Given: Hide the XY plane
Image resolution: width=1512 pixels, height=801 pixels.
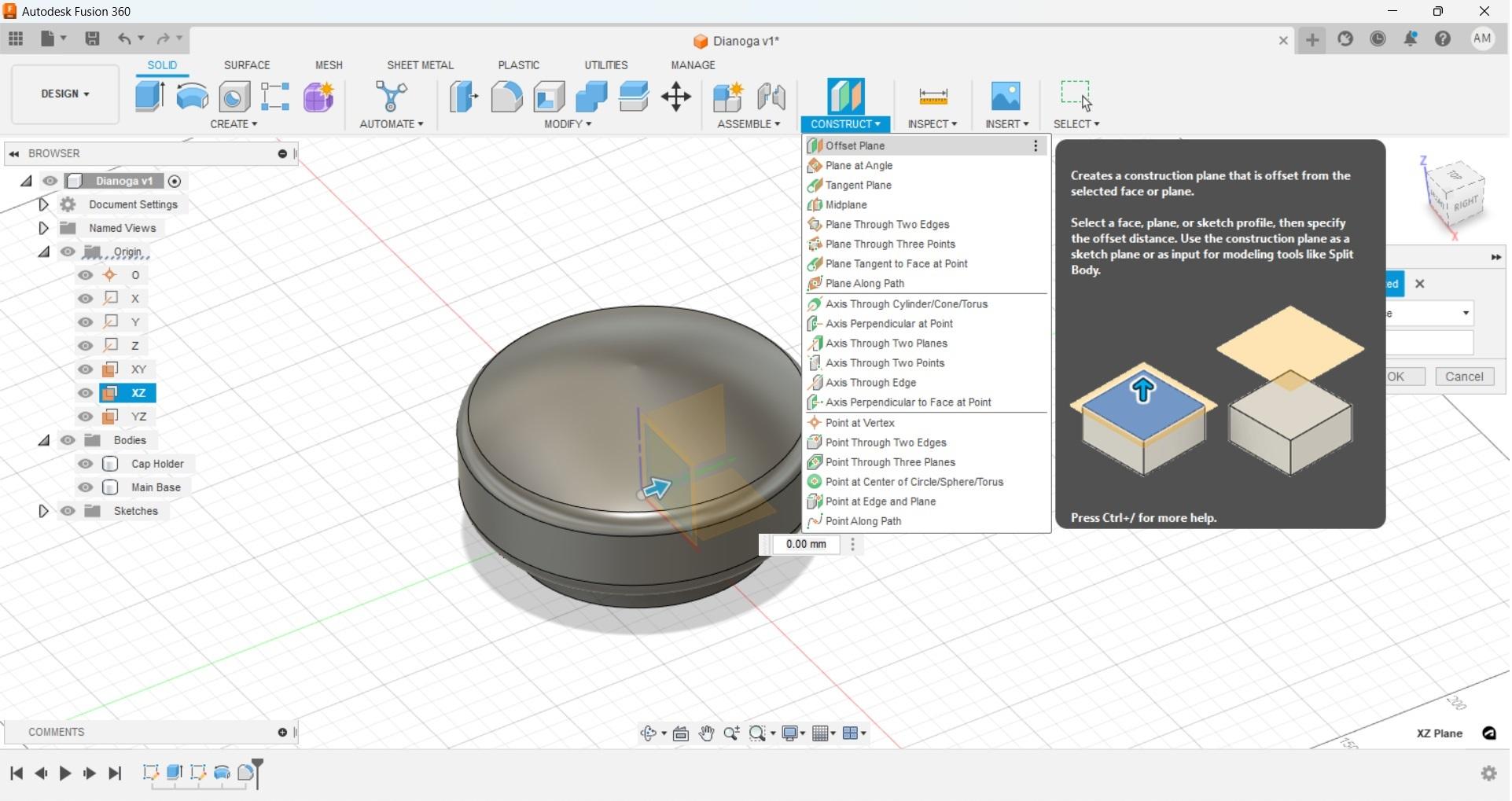Looking at the screenshot, I should pos(86,369).
